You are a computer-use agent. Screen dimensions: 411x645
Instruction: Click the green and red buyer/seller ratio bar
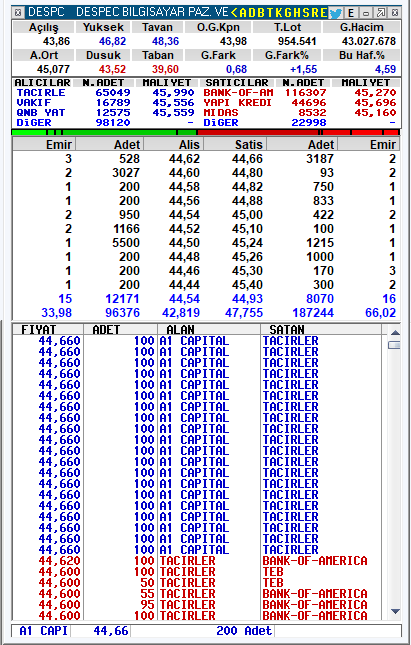tap(205, 132)
